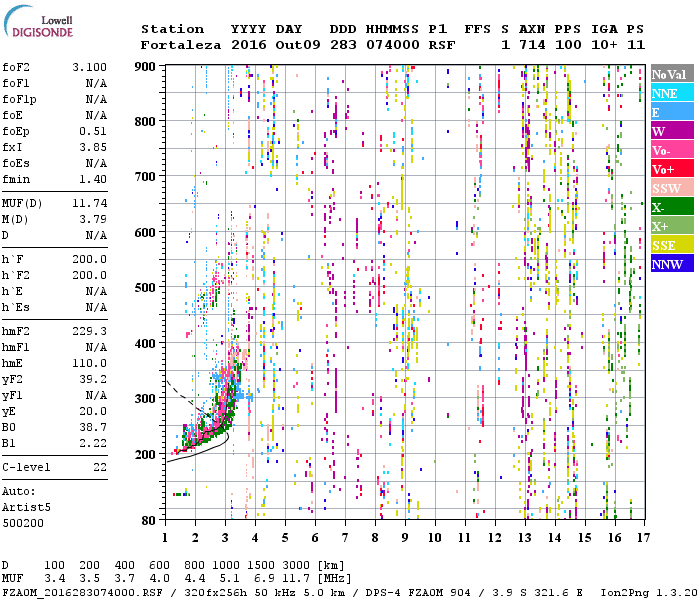Click the 17 MHz frequency axis label

tap(643, 538)
